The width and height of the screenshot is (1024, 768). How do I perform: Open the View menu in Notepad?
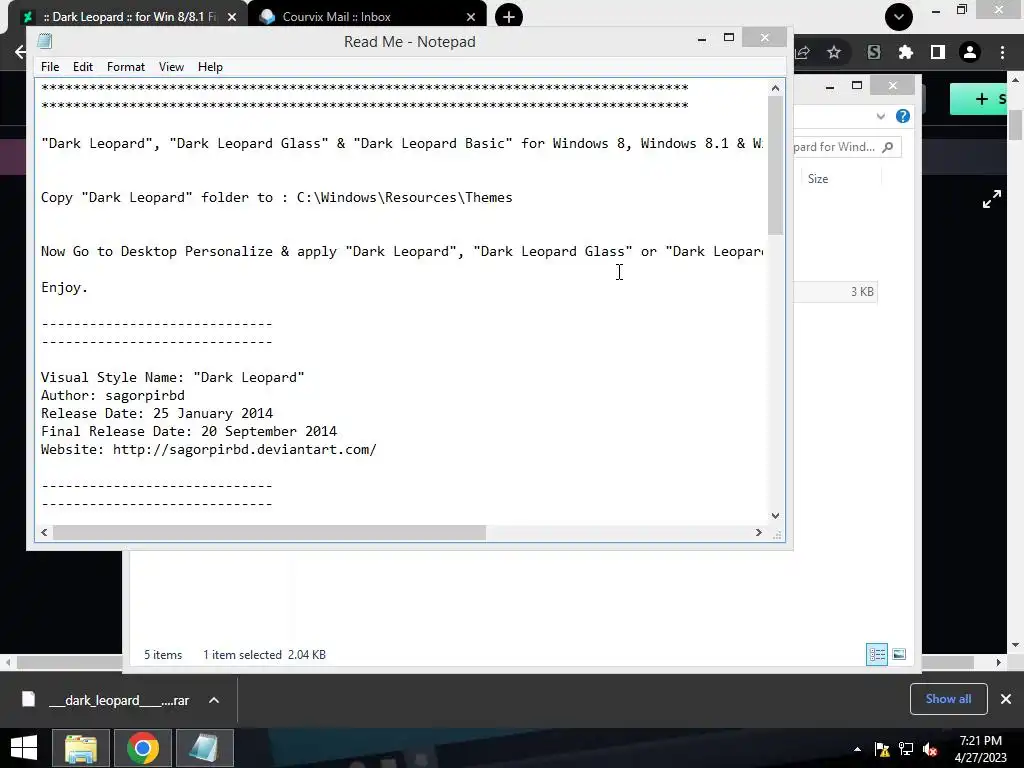(171, 67)
